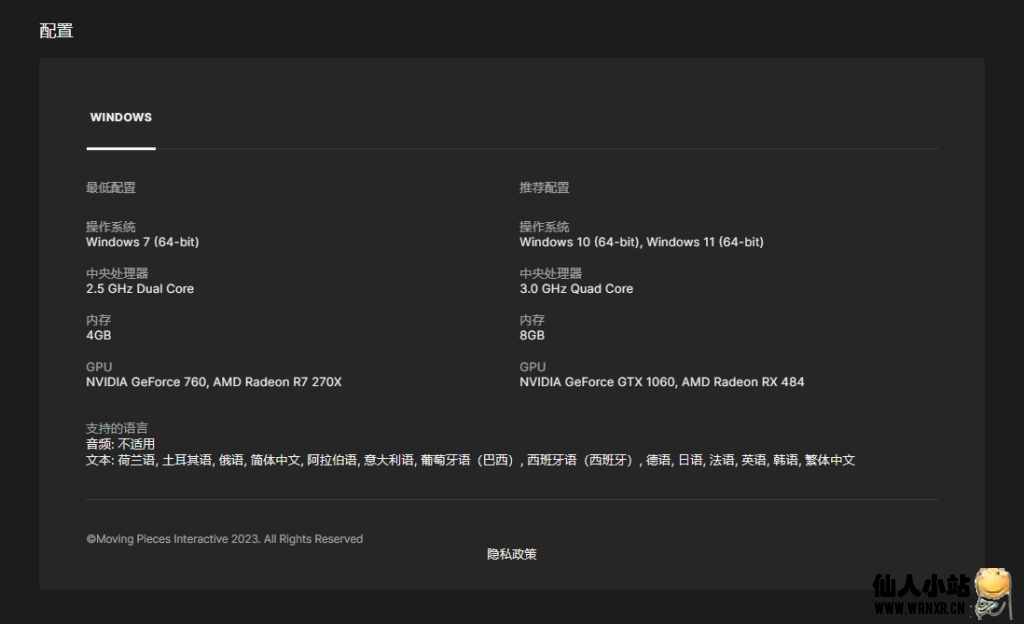Switch to the WINDOWS tab
The image size is (1024, 624).
(121, 117)
